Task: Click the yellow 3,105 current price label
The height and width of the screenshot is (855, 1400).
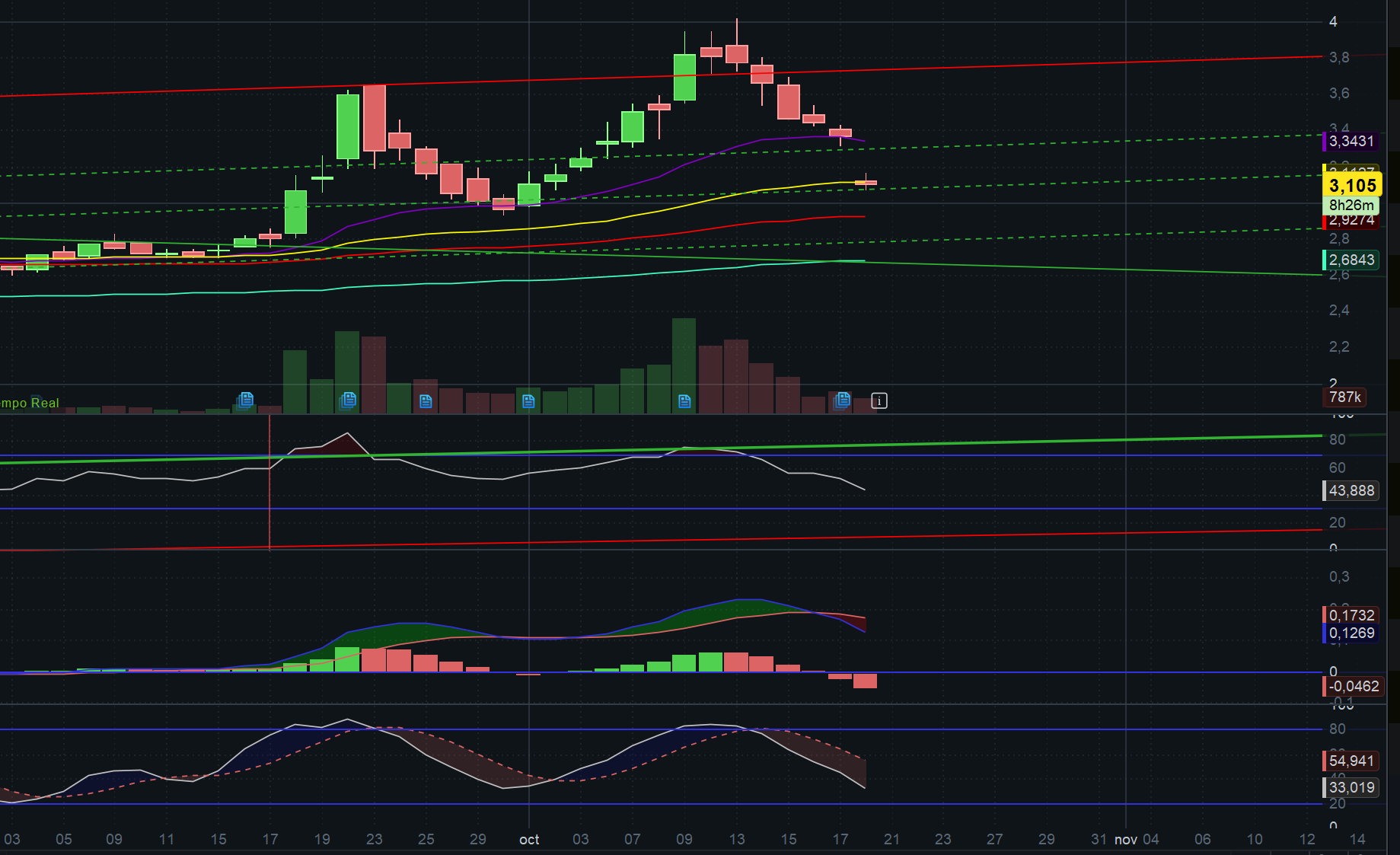Action: point(1352,185)
